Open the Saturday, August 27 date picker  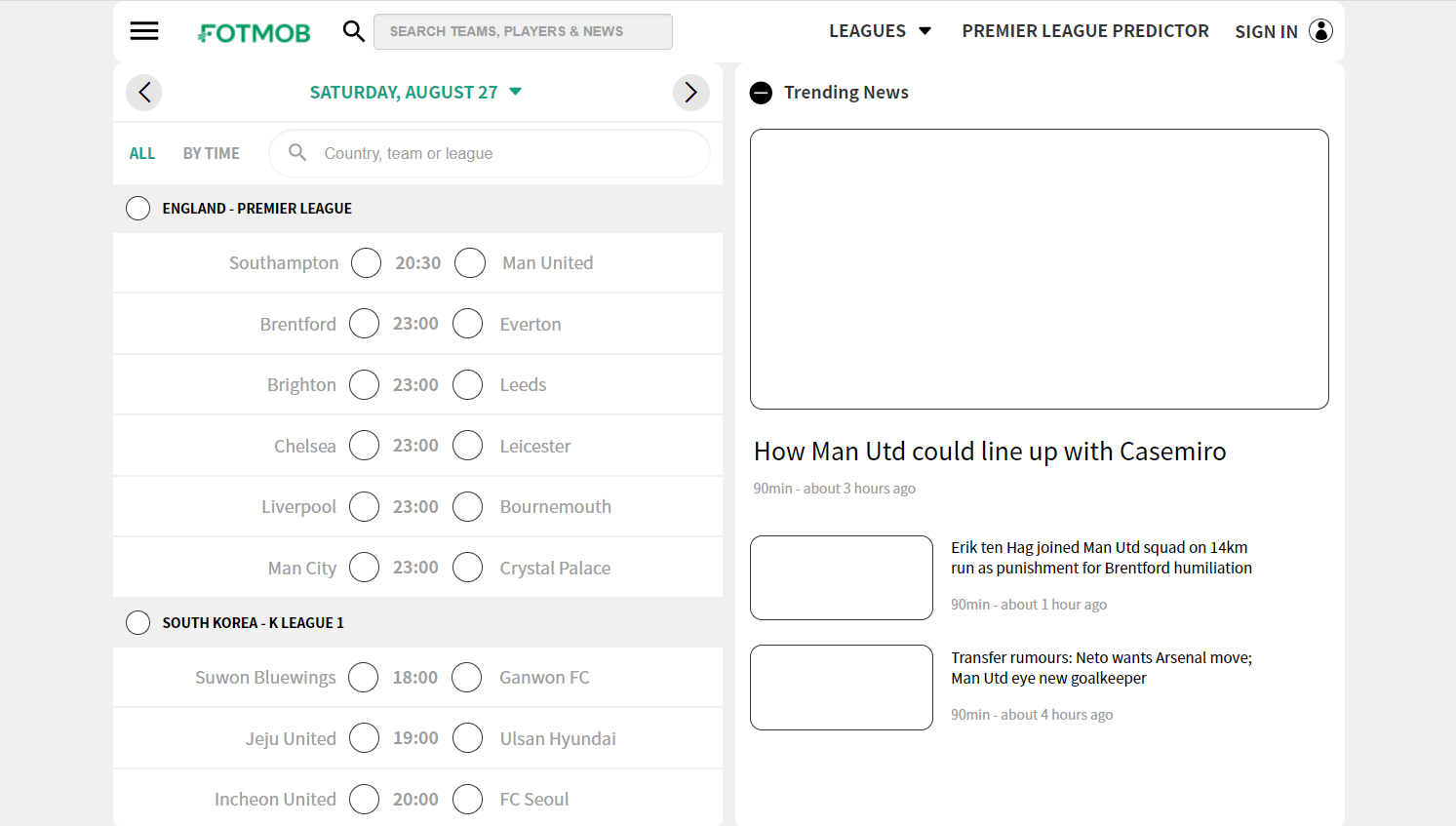pos(416,93)
